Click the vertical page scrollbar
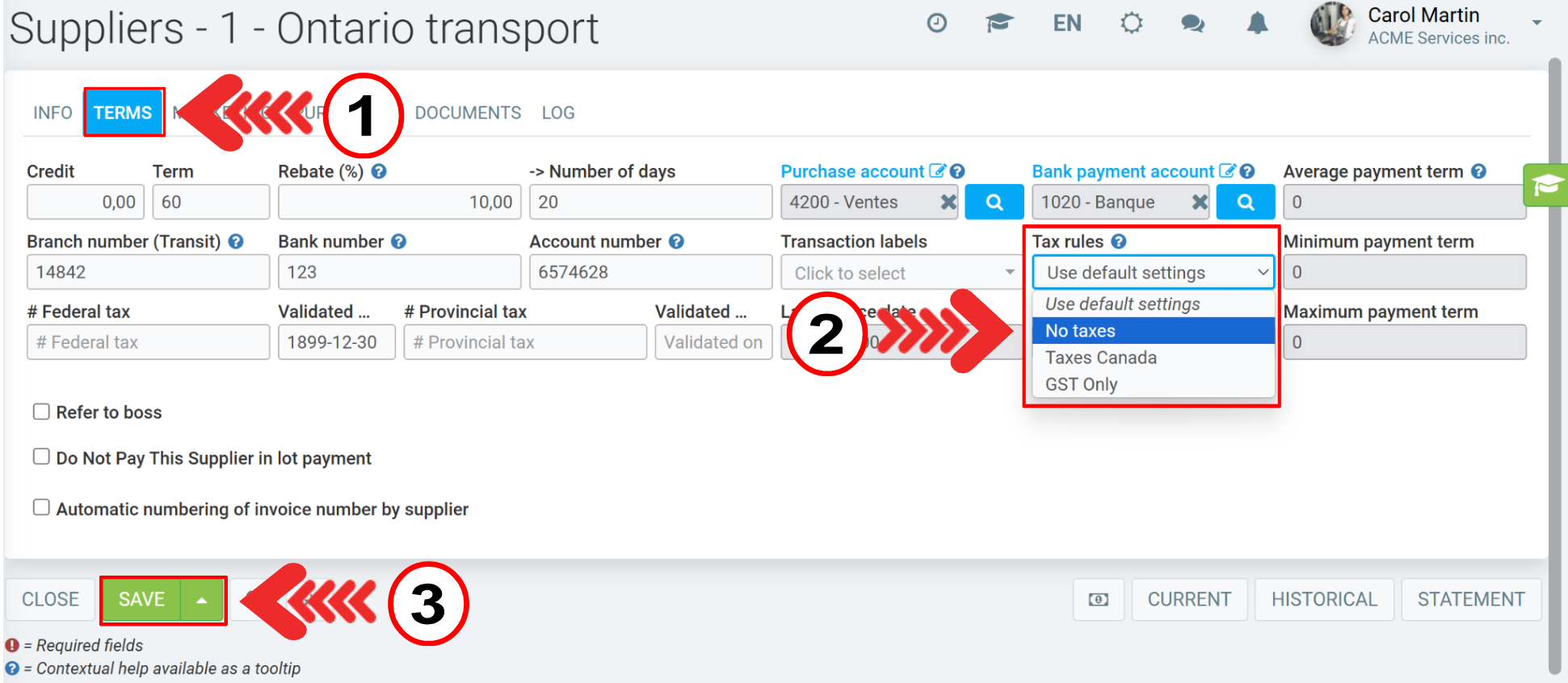 (x=1555, y=363)
